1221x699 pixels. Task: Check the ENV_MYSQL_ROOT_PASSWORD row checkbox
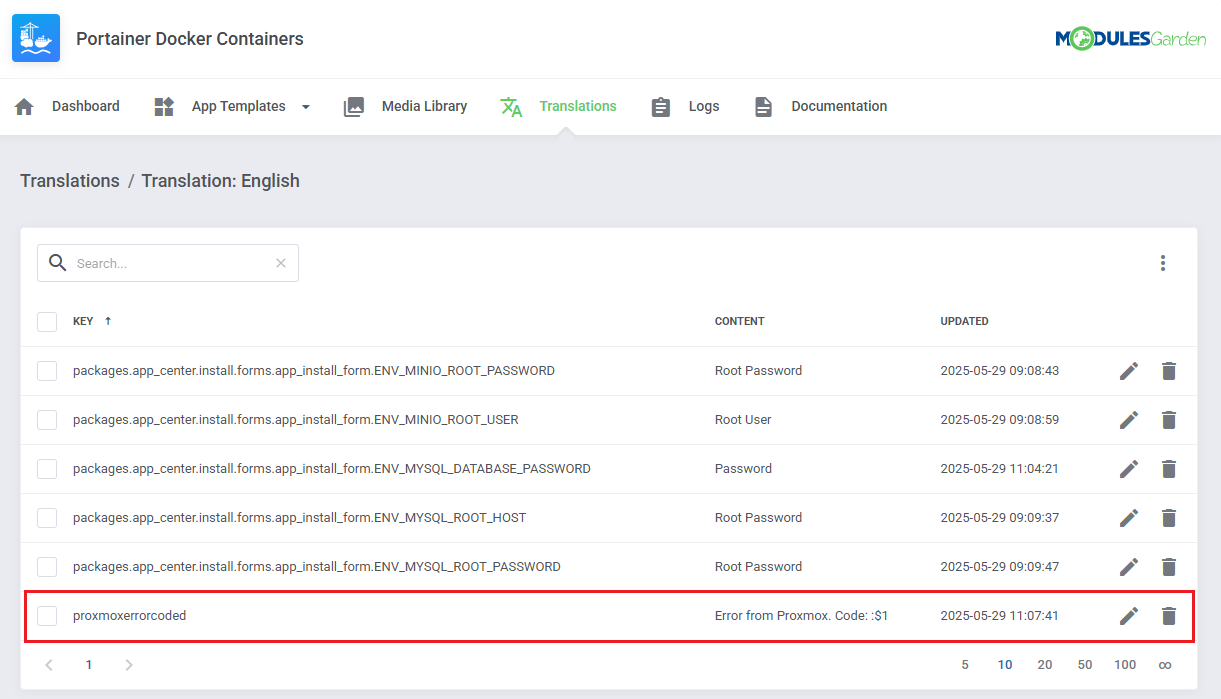click(47, 567)
